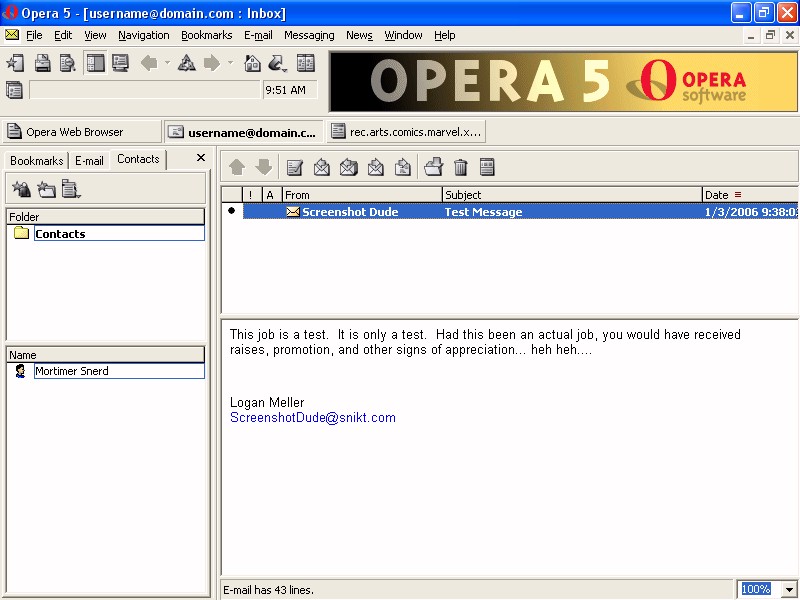Switch to the Bookmarks hotlist tab

(x=36, y=161)
